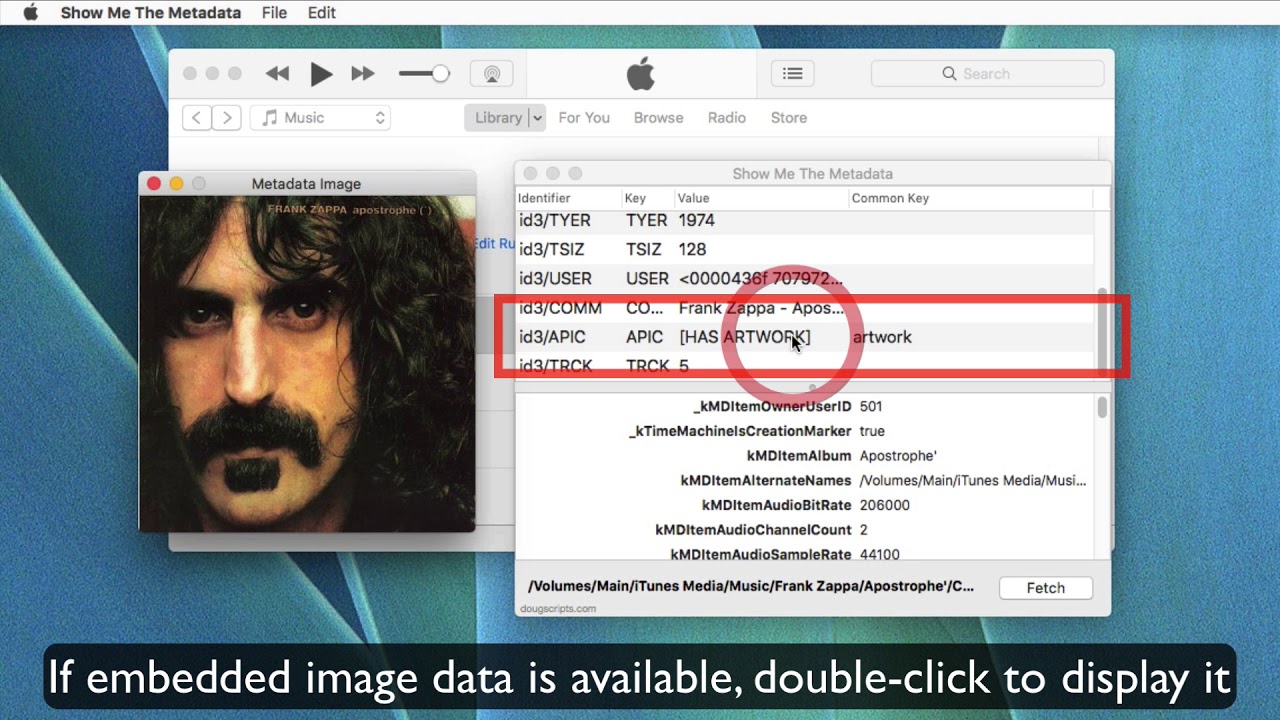Open the dougscripts.com link
The width and height of the screenshot is (1280, 720).
pos(558,608)
